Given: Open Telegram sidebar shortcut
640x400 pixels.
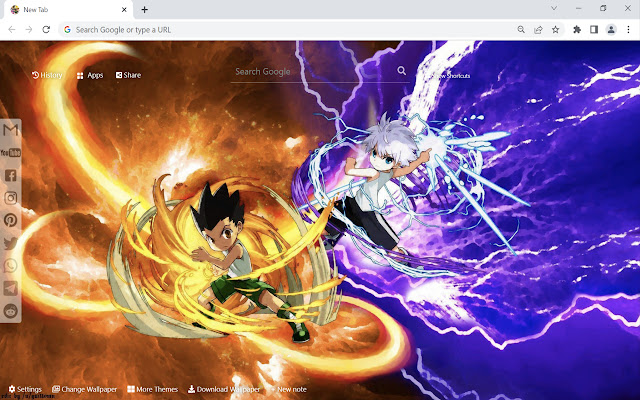Looking at the screenshot, I should pyautogui.click(x=11, y=288).
